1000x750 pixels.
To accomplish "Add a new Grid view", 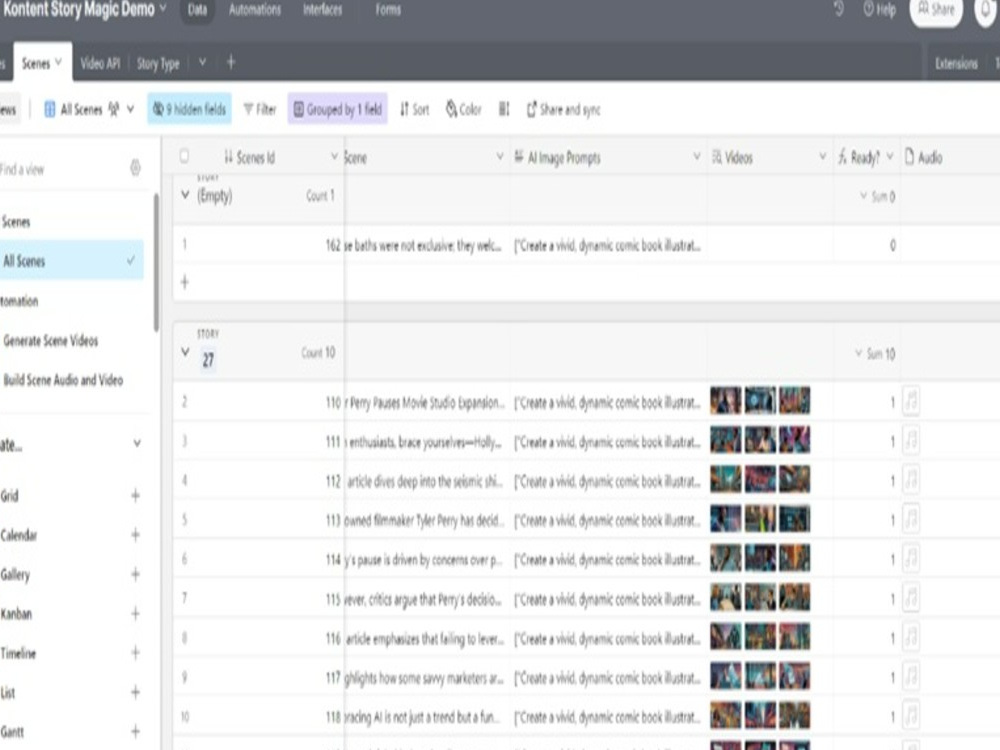I will click(135, 496).
